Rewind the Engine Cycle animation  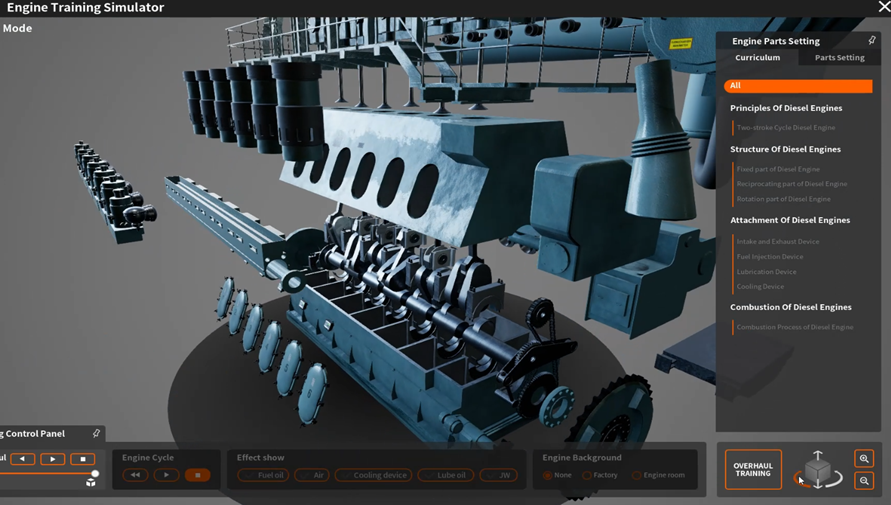pyautogui.click(x=135, y=475)
